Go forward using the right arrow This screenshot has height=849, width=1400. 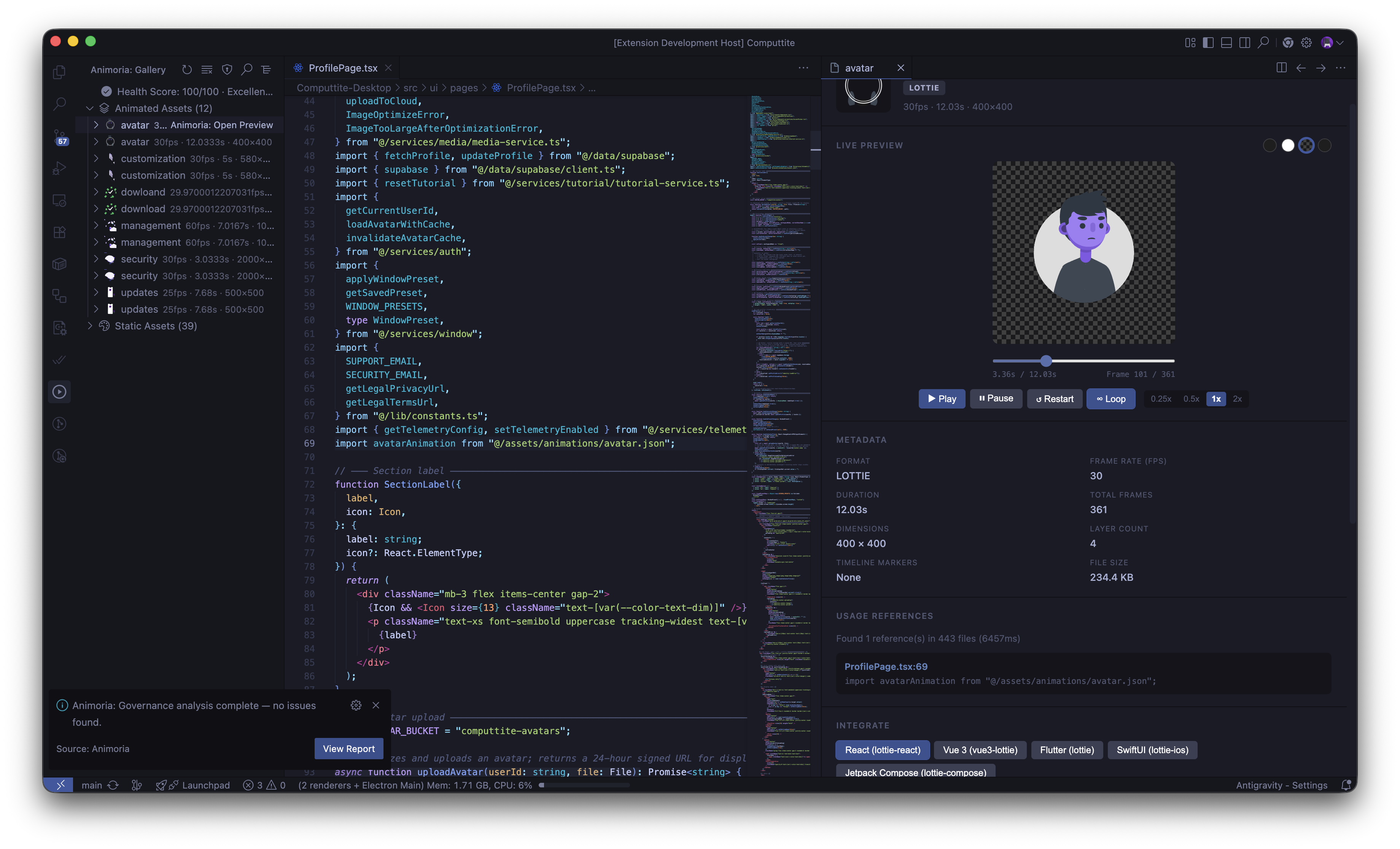click(1320, 68)
